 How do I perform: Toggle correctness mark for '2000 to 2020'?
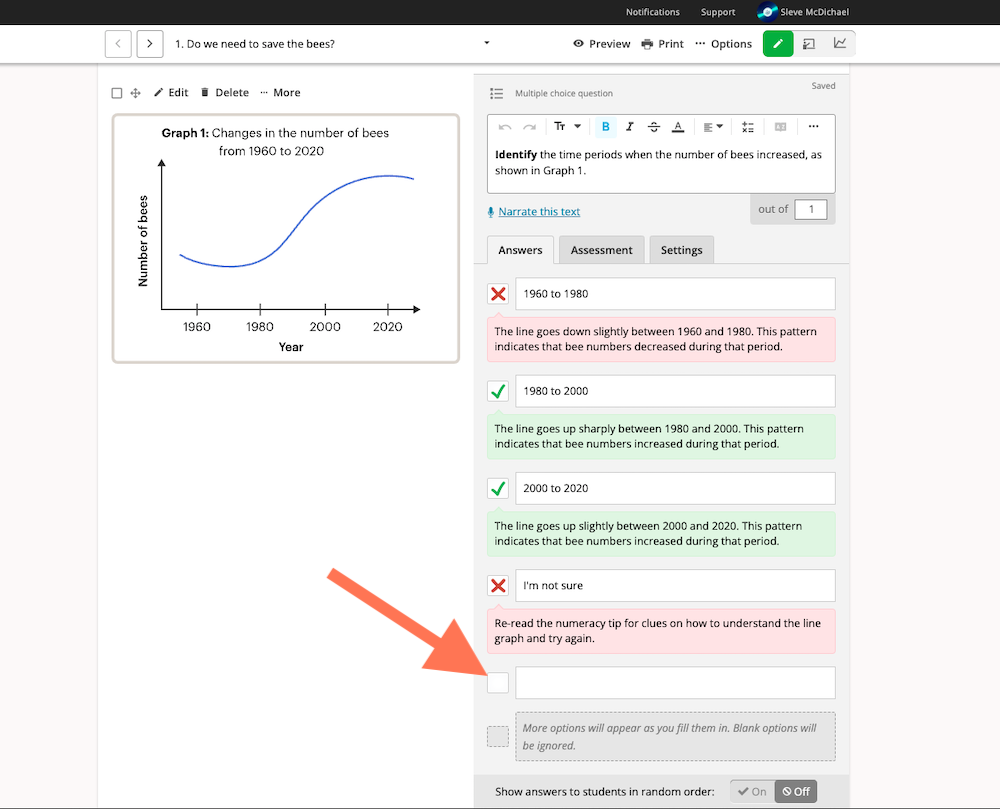point(498,488)
